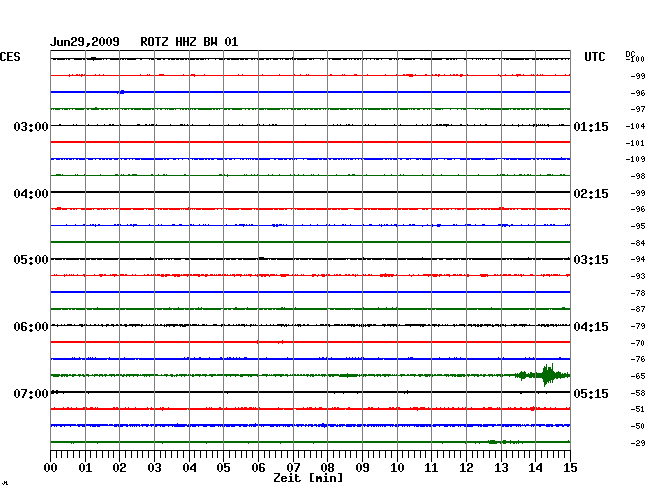Image resolution: width=650 pixels, height=494 pixels.
Task: Click DC offset value -98
Action: point(638,176)
